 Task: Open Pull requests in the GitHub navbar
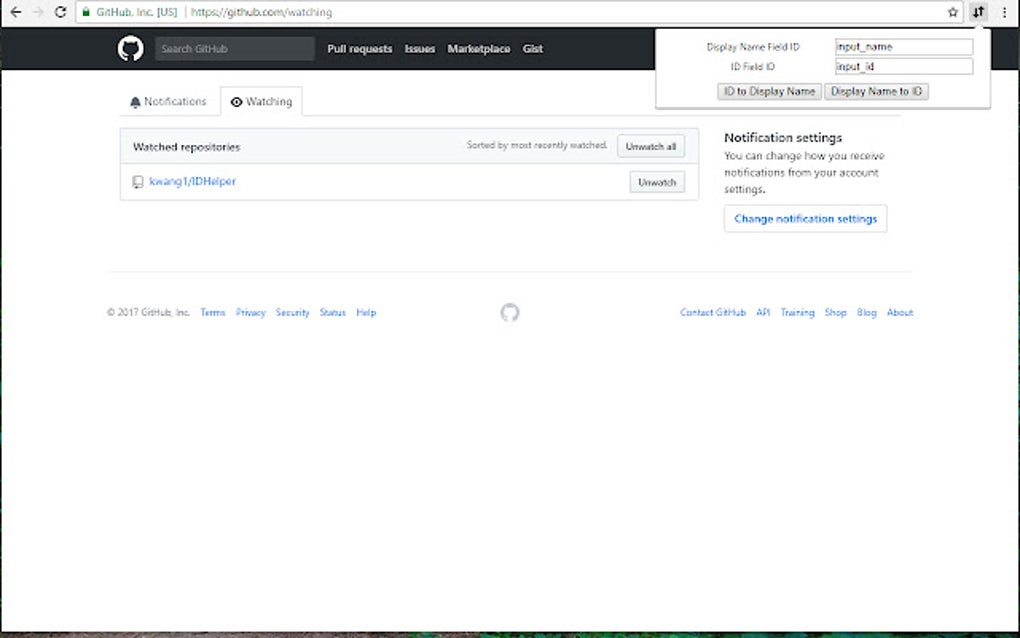360,48
